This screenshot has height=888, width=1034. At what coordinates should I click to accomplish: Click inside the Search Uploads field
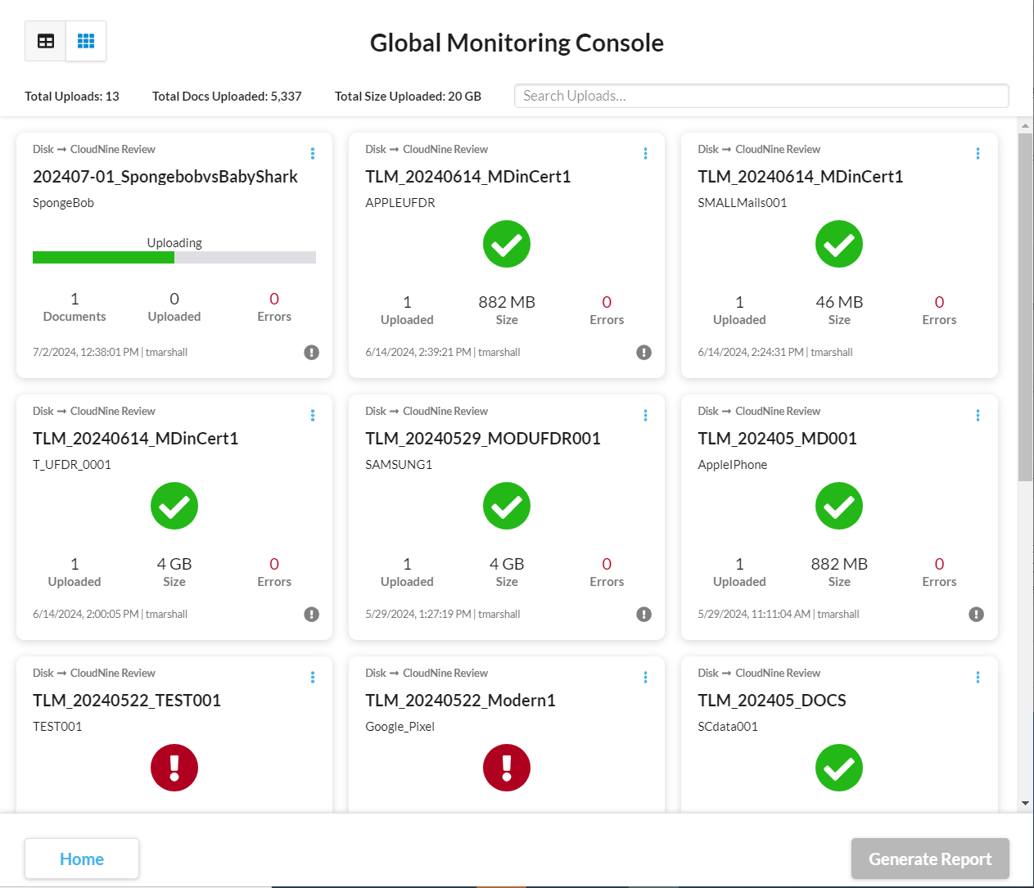[x=762, y=95]
